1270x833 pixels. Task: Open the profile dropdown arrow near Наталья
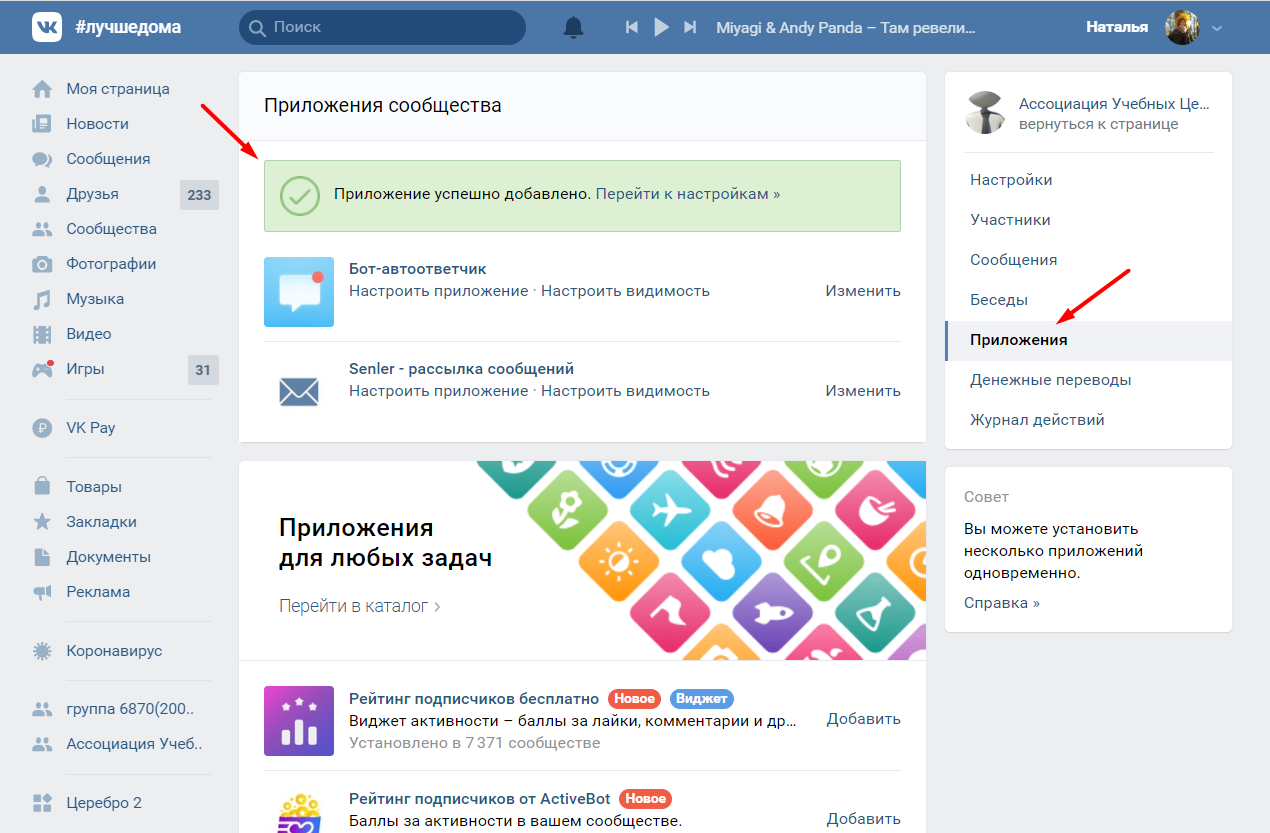[1217, 28]
